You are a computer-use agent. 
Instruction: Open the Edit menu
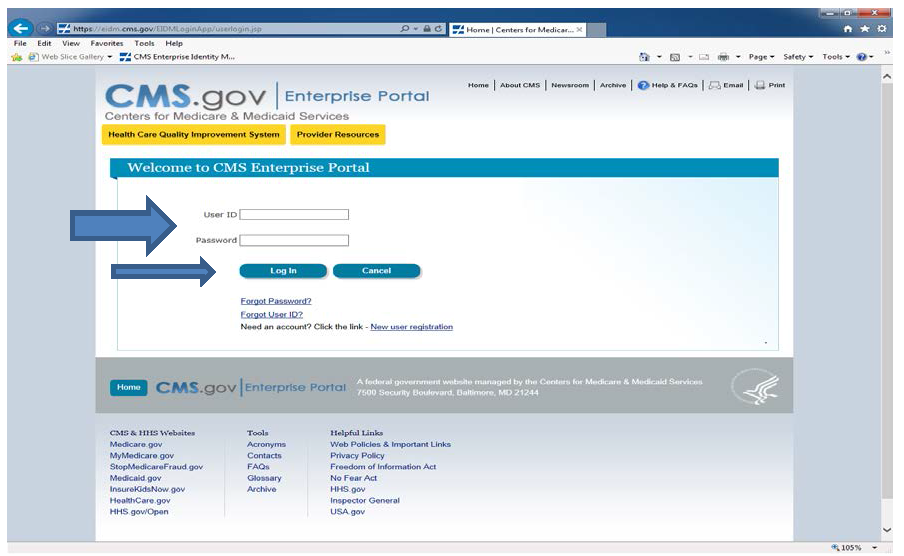(x=44, y=43)
